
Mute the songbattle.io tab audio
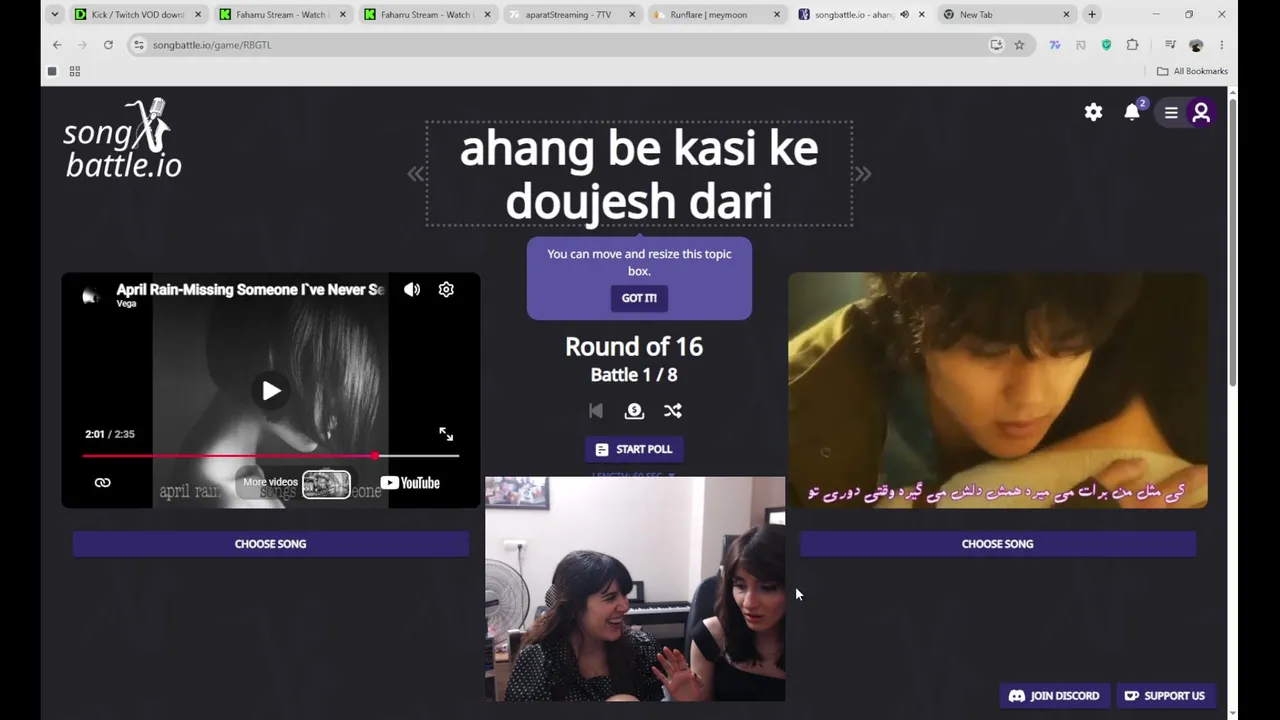pos(904,15)
